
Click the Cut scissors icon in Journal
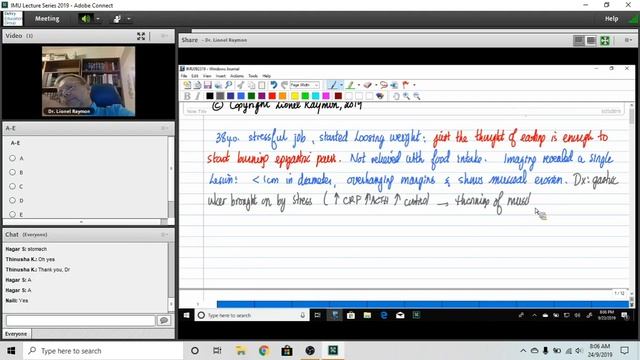coord(240,85)
